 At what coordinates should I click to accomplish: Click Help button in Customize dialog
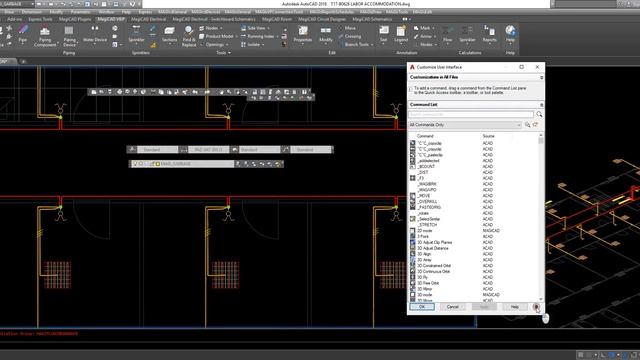point(515,307)
